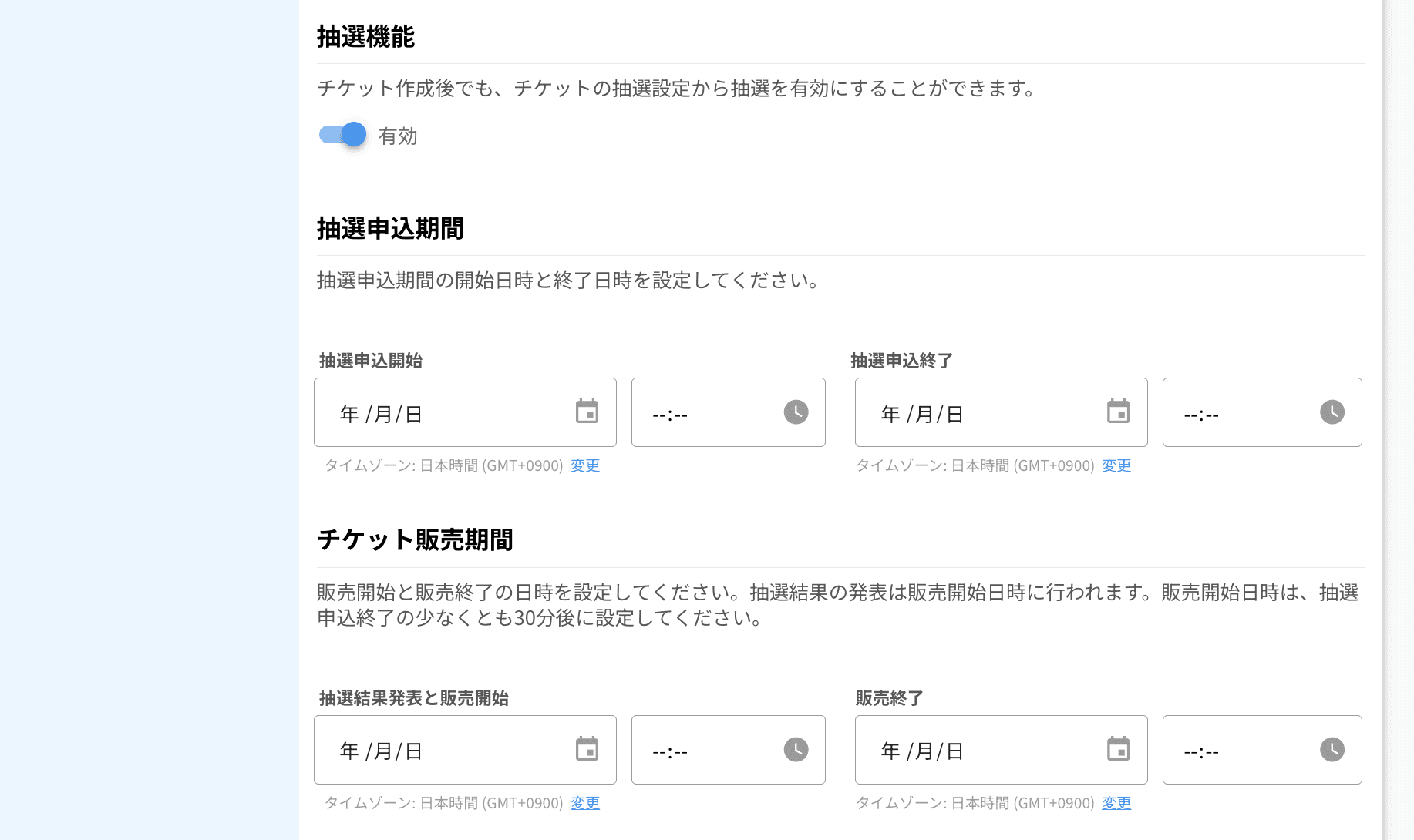Open the clock picker for 抽選申込終了 time
This screenshot has width=1414, height=840.
pyautogui.click(x=1332, y=412)
